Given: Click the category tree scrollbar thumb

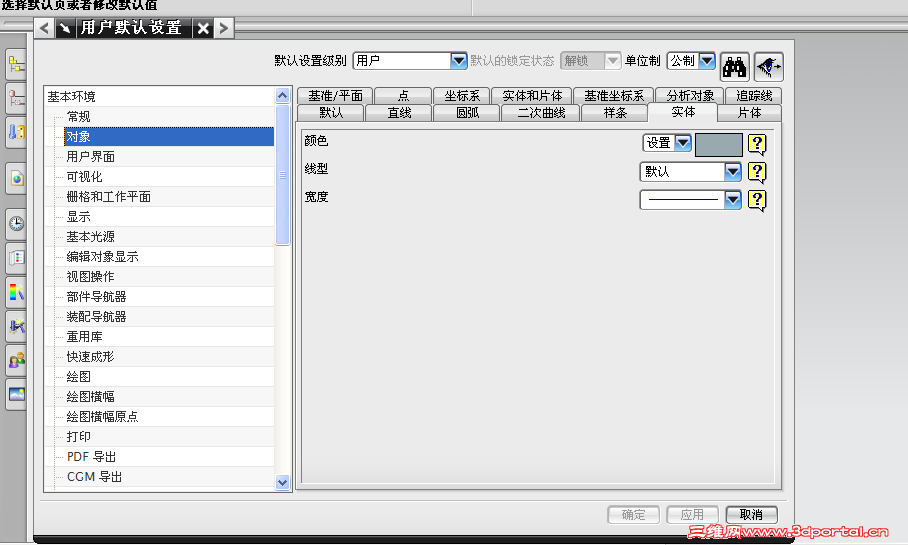Looking at the screenshot, I should point(283,174).
